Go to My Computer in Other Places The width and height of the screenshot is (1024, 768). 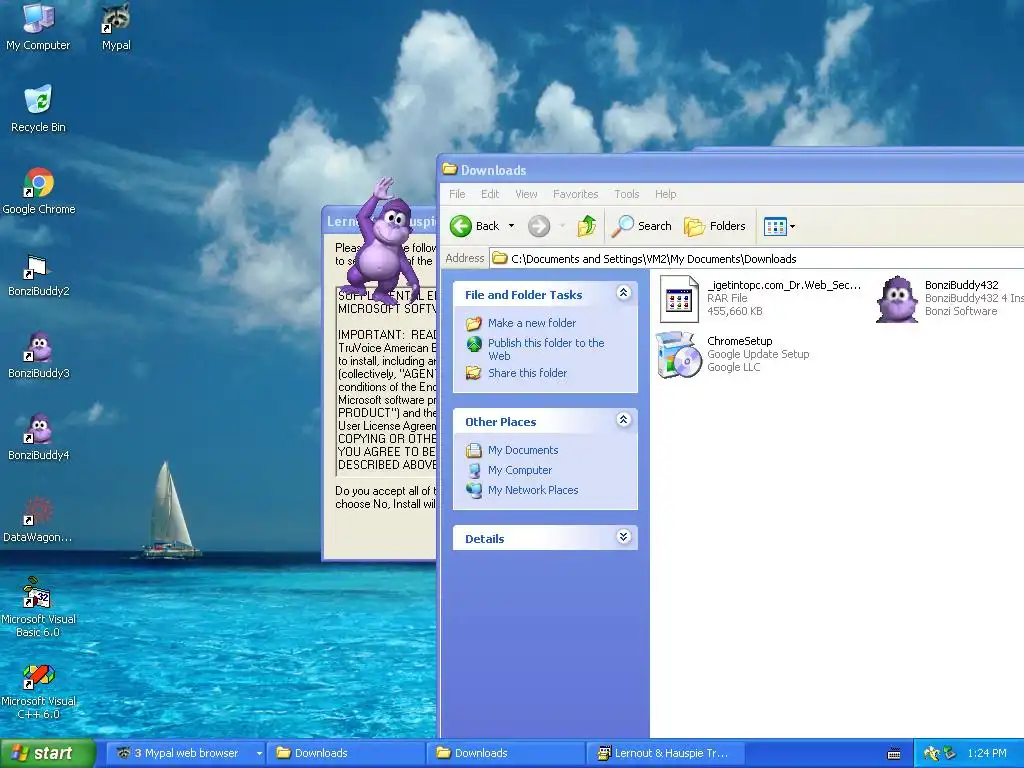[520, 470]
